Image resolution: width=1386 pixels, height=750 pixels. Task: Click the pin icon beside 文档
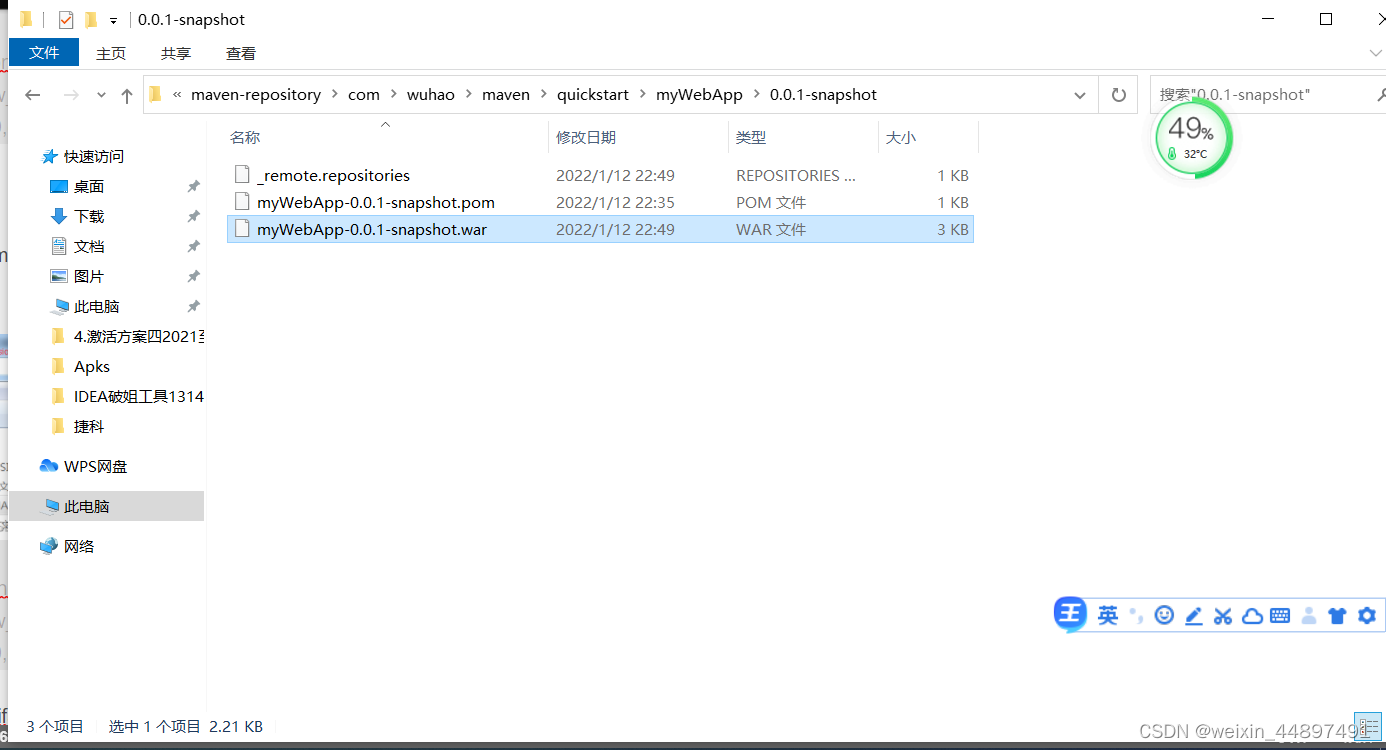(193, 246)
